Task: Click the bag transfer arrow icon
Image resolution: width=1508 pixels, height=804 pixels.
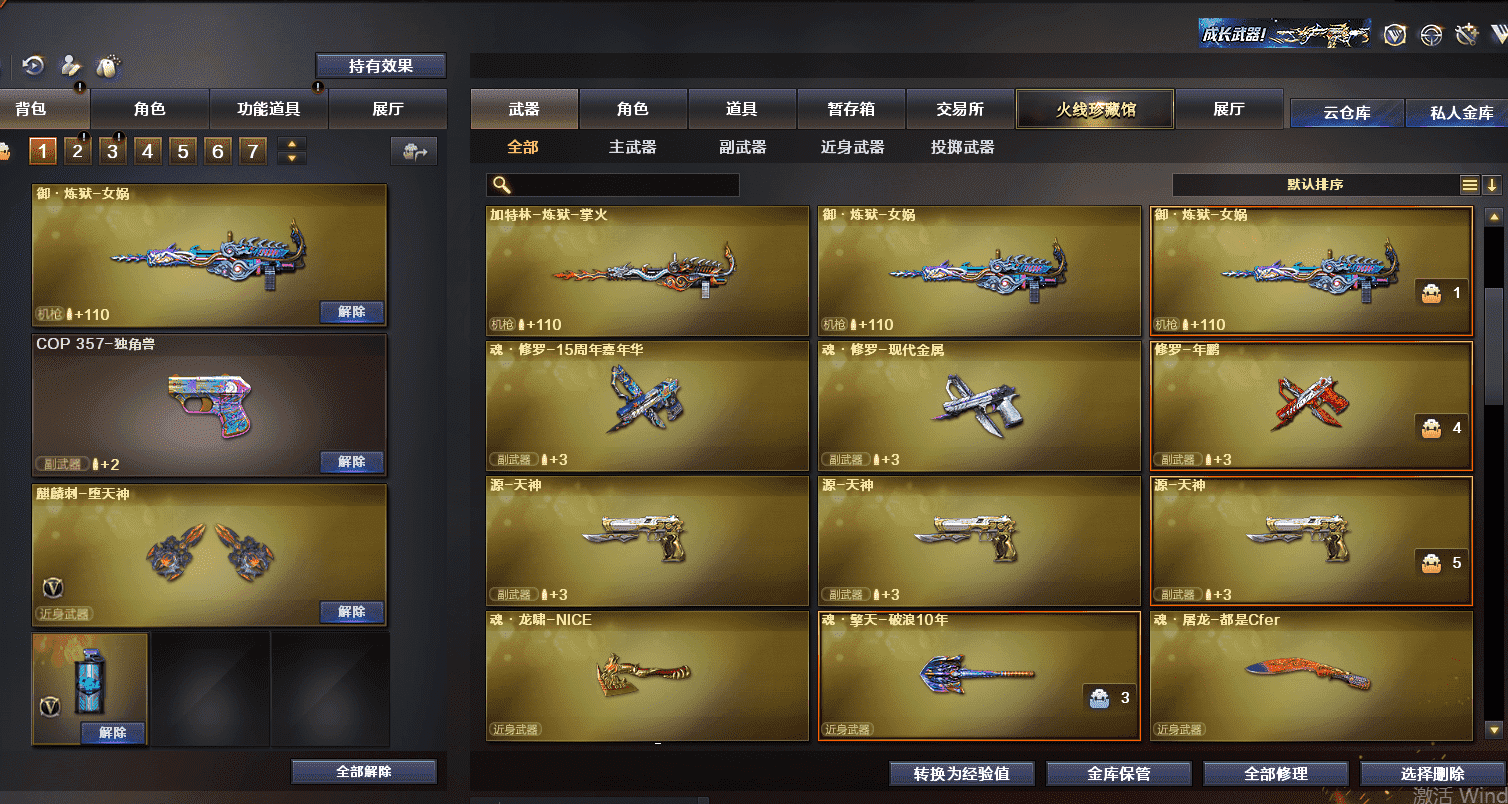Action: click(x=413, y=151)
